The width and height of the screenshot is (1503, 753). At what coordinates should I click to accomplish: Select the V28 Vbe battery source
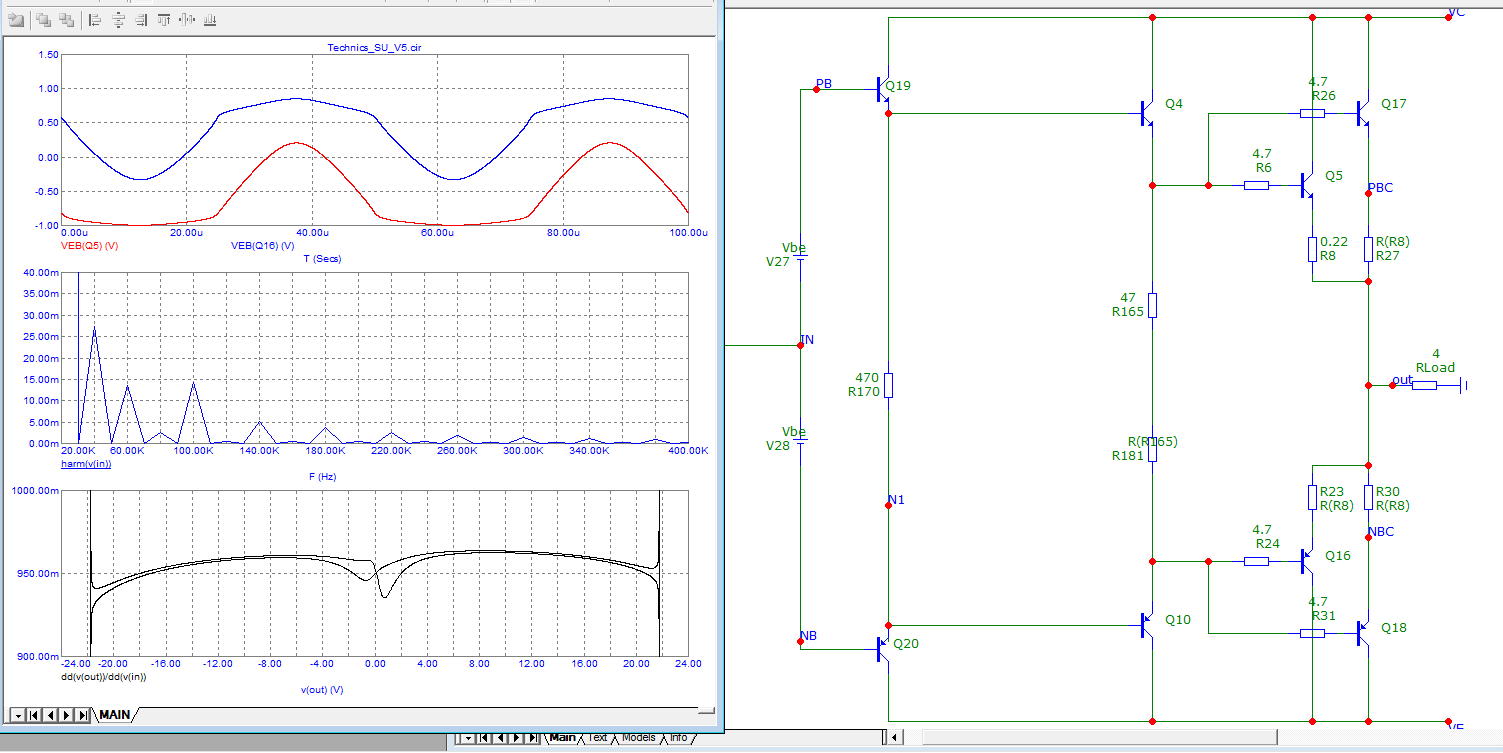tap(801, 440)
